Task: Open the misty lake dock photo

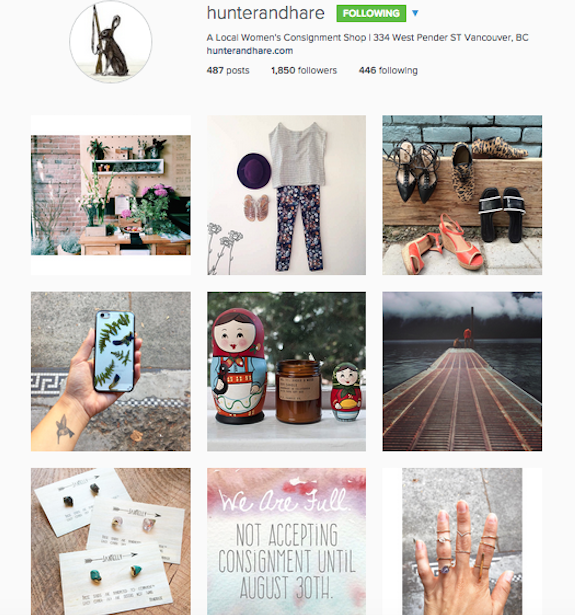Action: (x=462, y=371)
